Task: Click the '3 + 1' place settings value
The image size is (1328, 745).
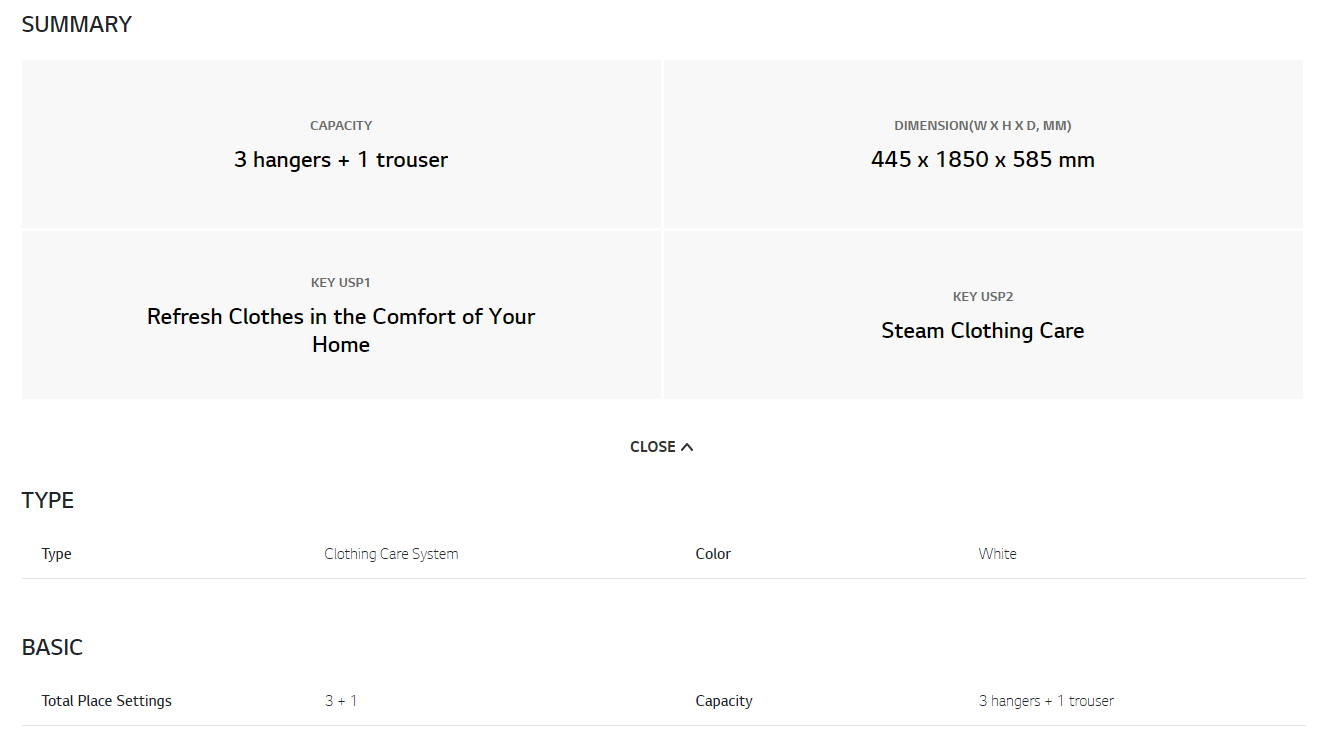Action: [x=341, y=701]
